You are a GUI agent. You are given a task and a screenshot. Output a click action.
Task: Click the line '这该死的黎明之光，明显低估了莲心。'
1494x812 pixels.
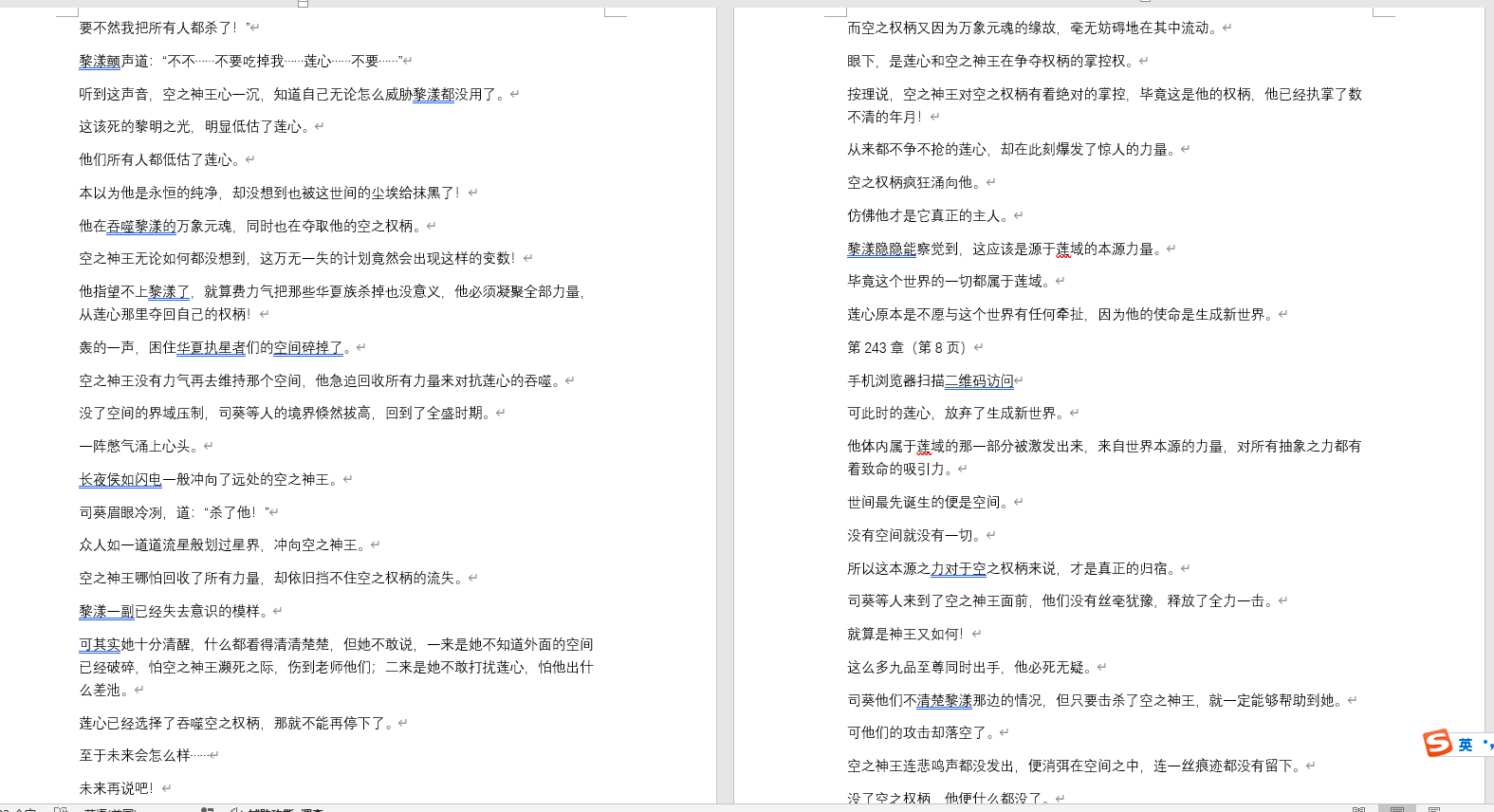click(x=196, y=126)
